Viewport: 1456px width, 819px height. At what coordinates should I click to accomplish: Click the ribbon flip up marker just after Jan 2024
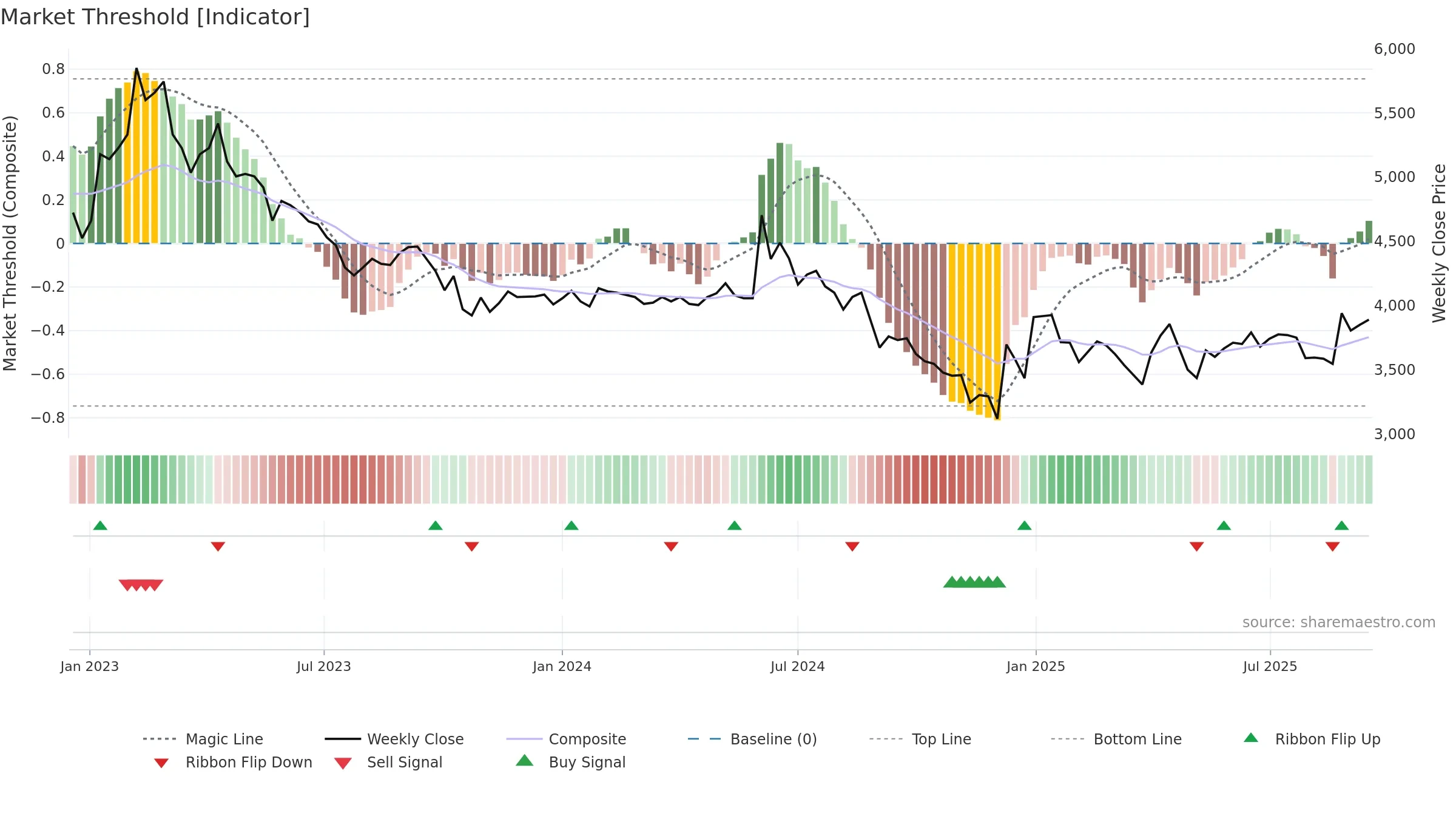(571, 525)
